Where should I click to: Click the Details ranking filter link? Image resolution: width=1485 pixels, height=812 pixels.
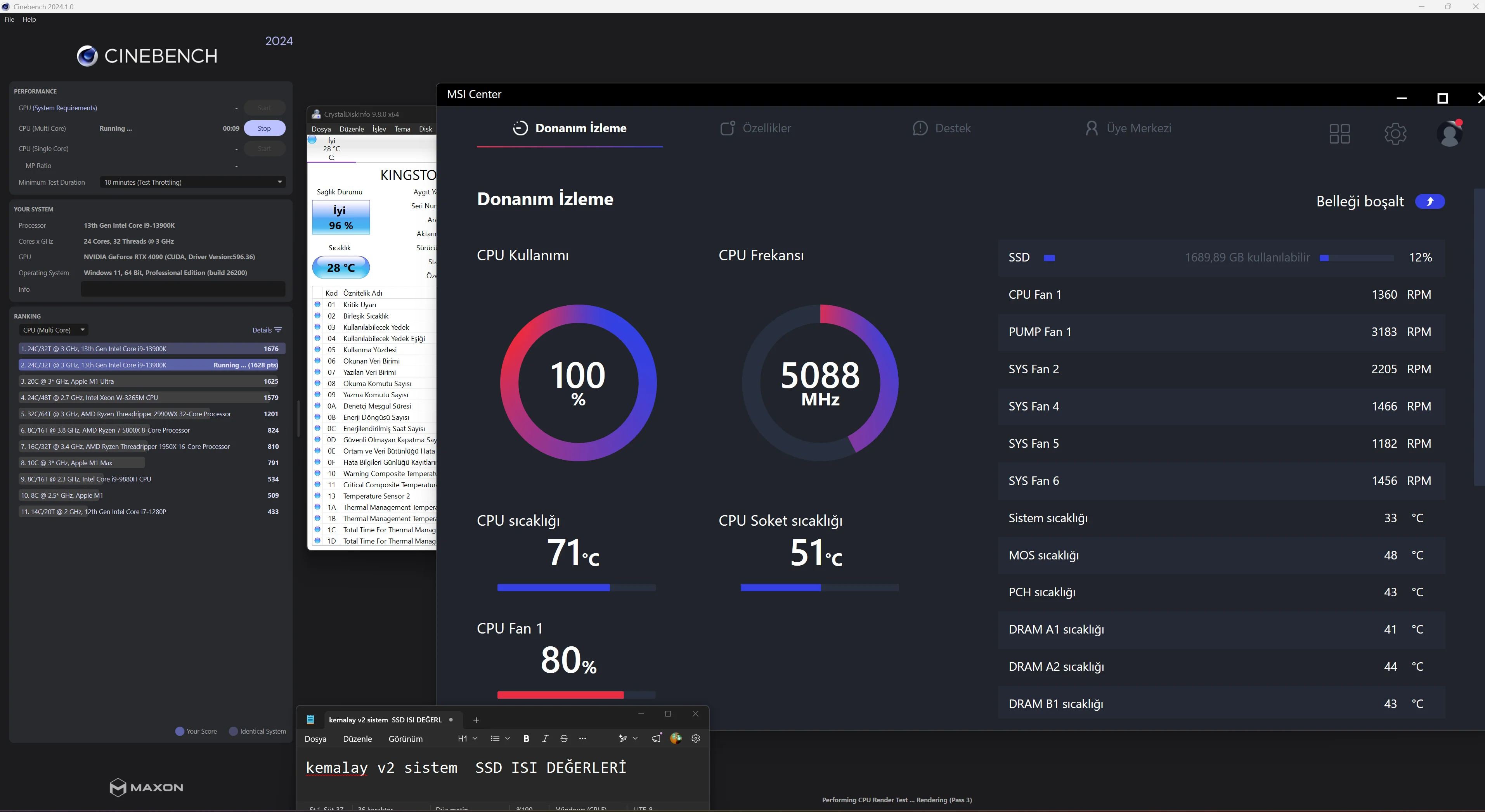click(267, 330)
